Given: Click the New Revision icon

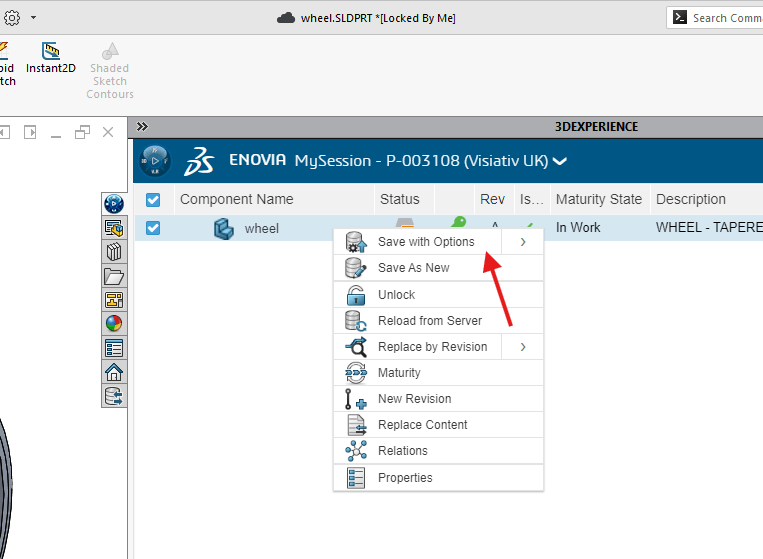Looking at the screenshot, I should (355, 399).
